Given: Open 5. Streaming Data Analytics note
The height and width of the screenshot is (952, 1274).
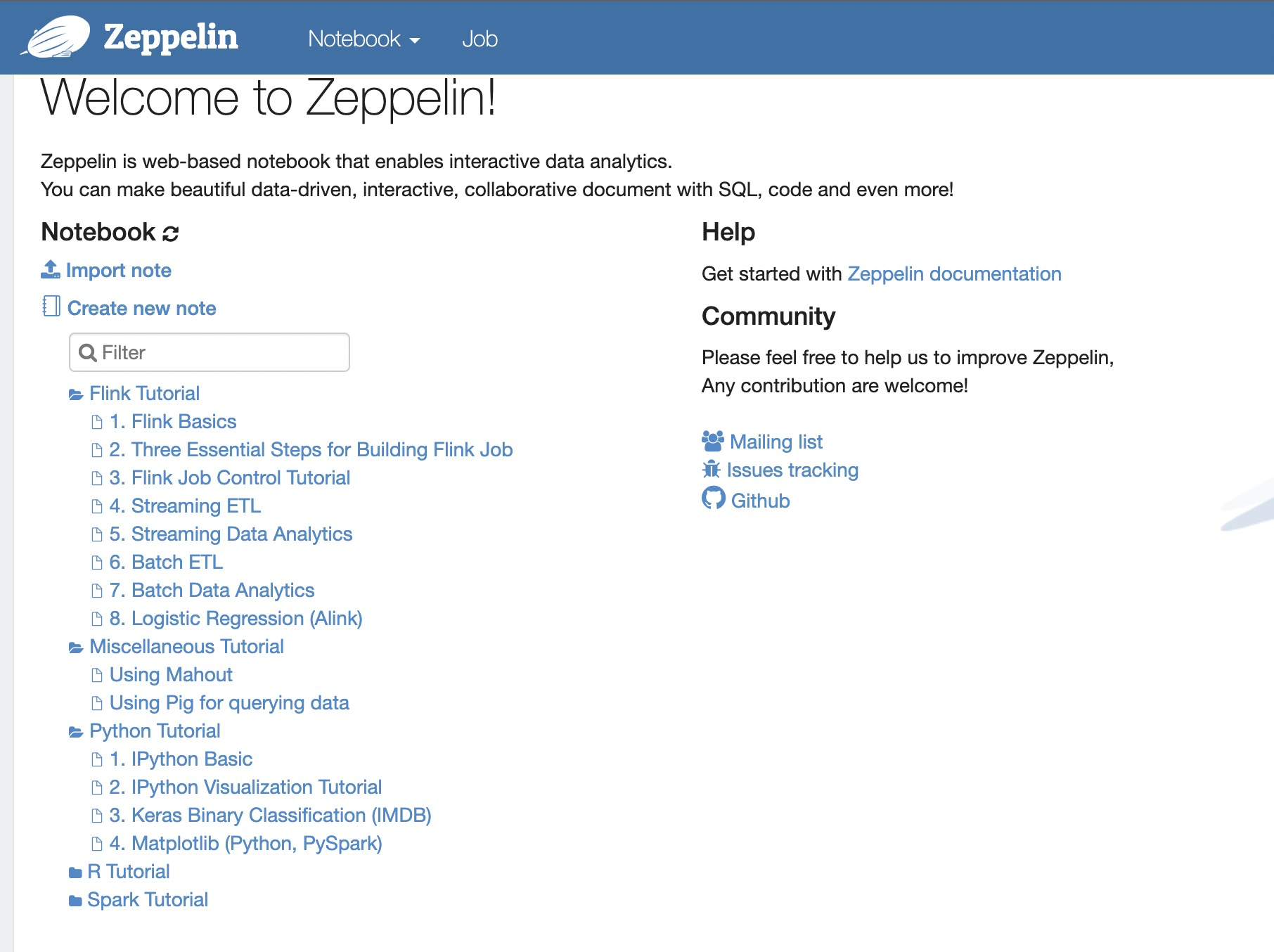Looking at the screenshot, I should pos(231,534).
